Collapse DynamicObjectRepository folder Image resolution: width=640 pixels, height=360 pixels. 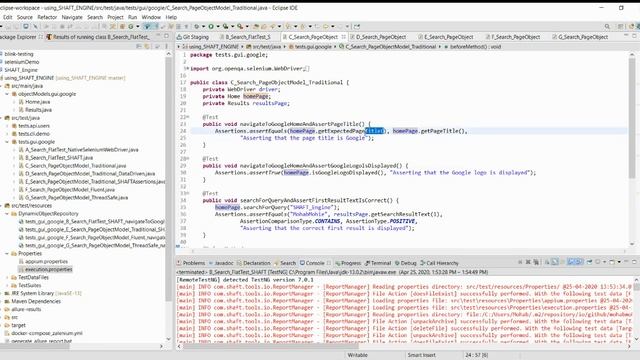[7, 213]
